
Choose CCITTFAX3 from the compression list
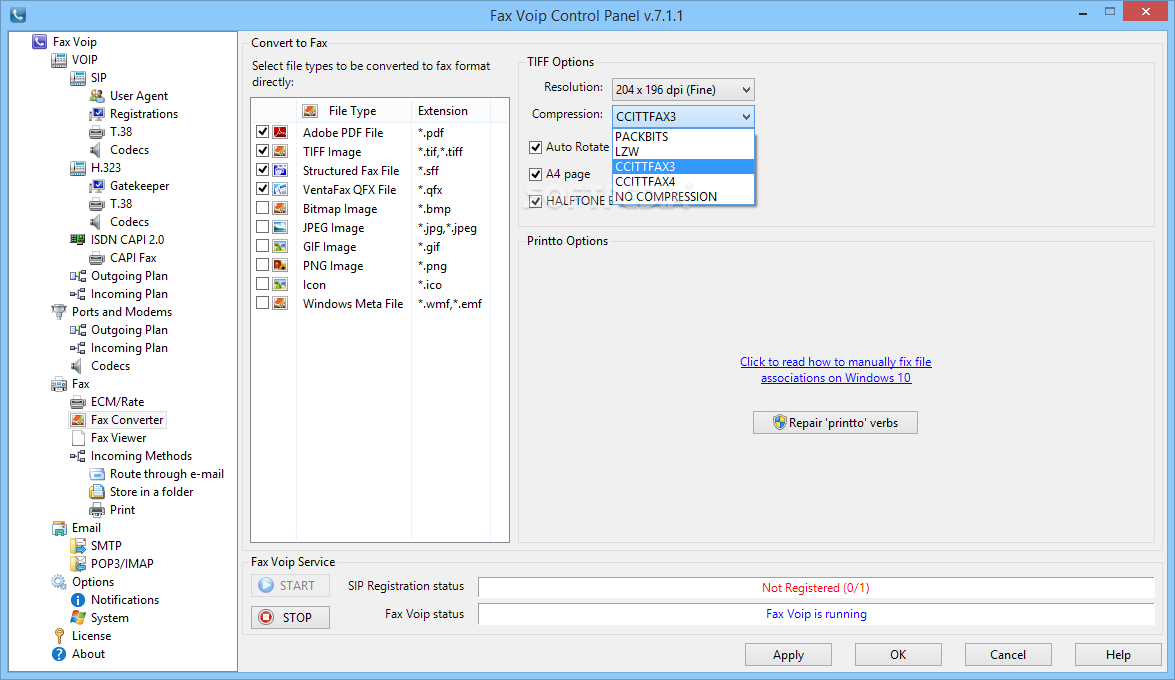coord(683,166)
